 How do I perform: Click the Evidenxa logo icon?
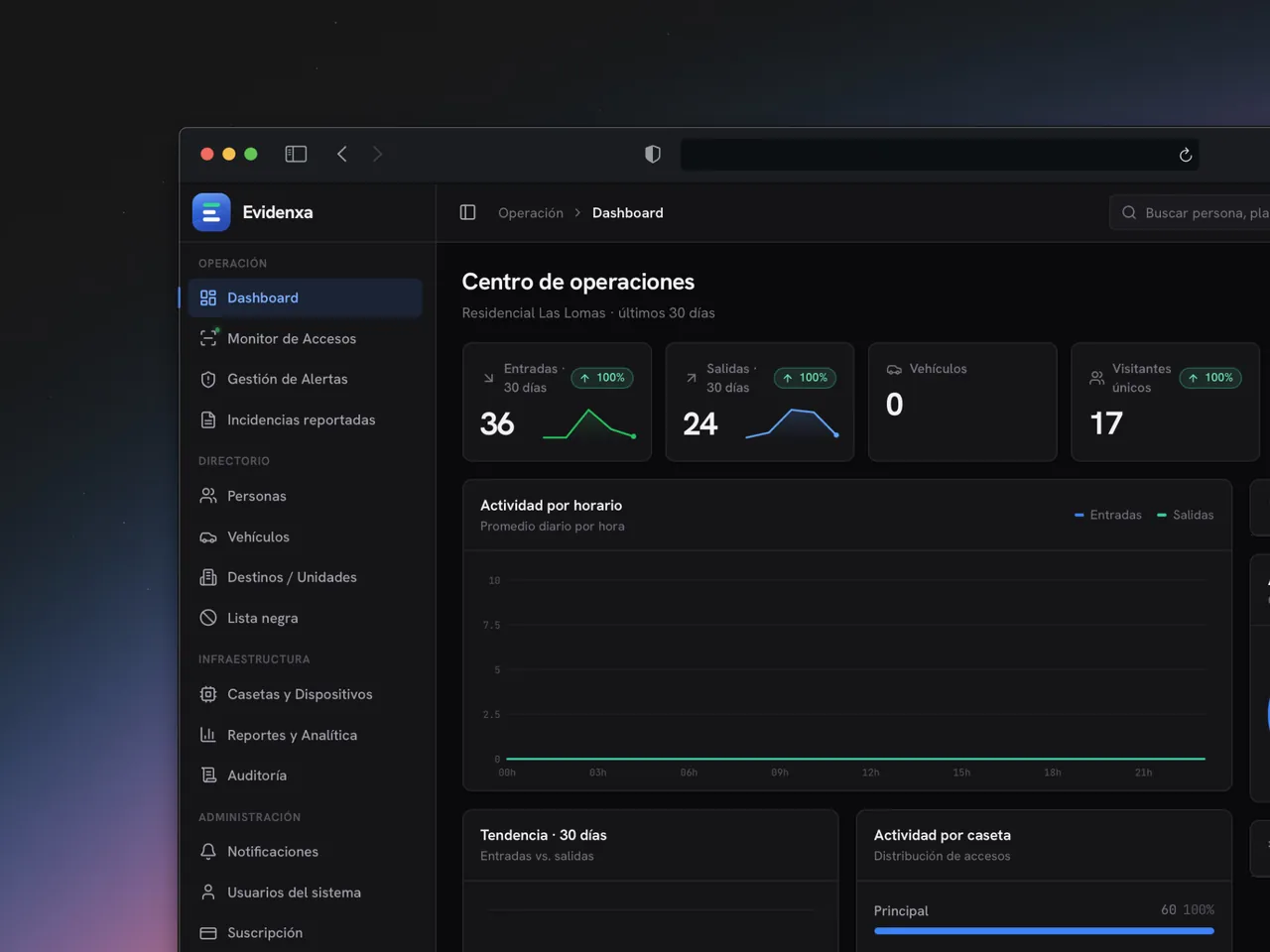click(x=211, y=212)
